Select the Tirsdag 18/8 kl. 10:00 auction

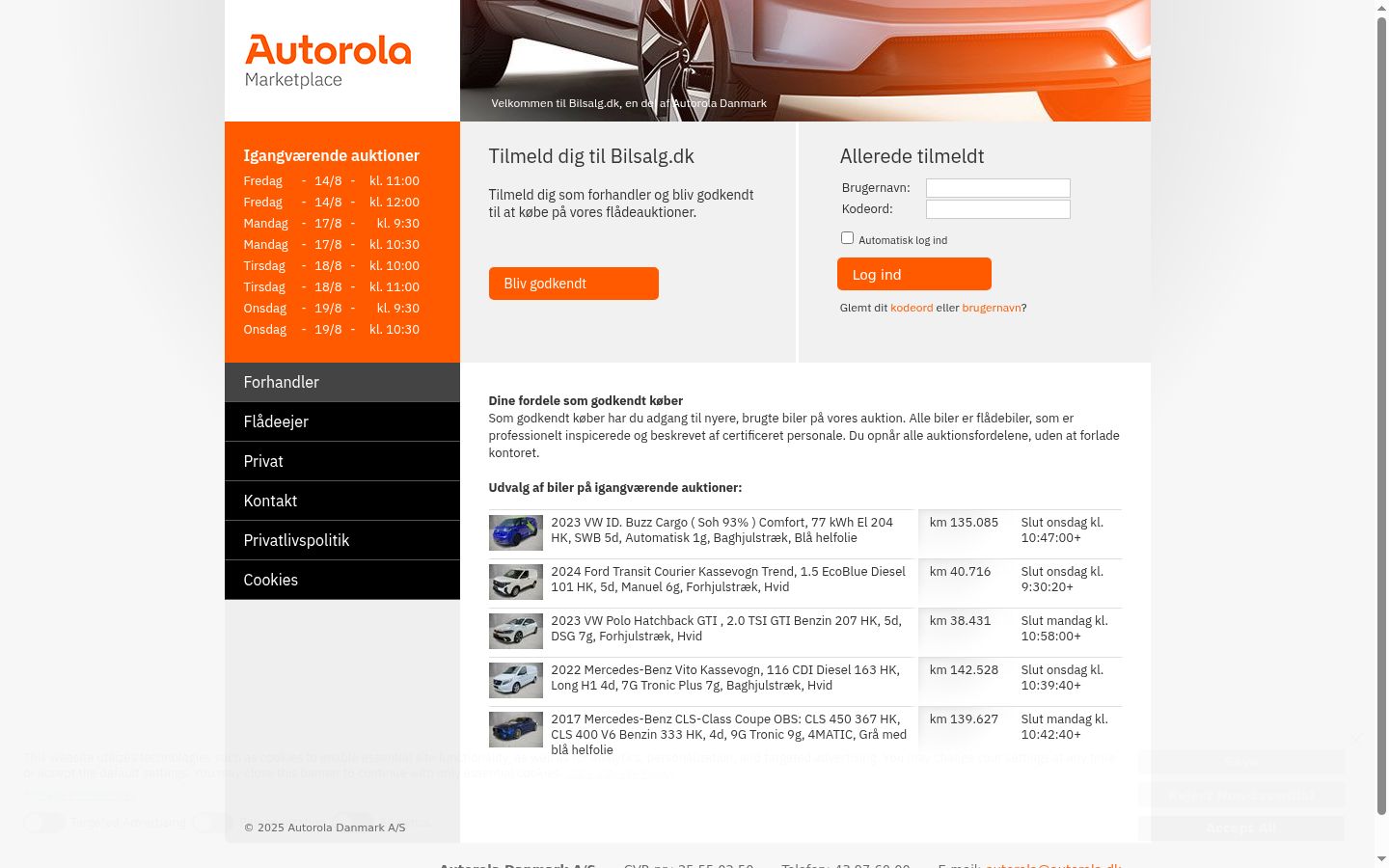pyautogui.click(x=332, y=266)
